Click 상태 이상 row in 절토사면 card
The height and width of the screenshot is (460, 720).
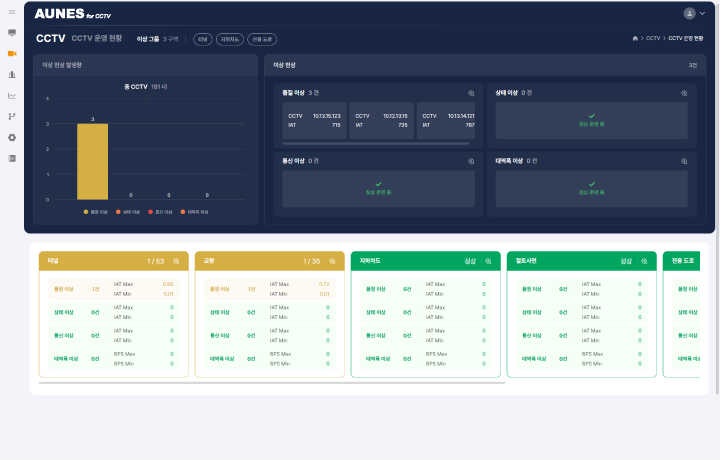click(582, 312)
